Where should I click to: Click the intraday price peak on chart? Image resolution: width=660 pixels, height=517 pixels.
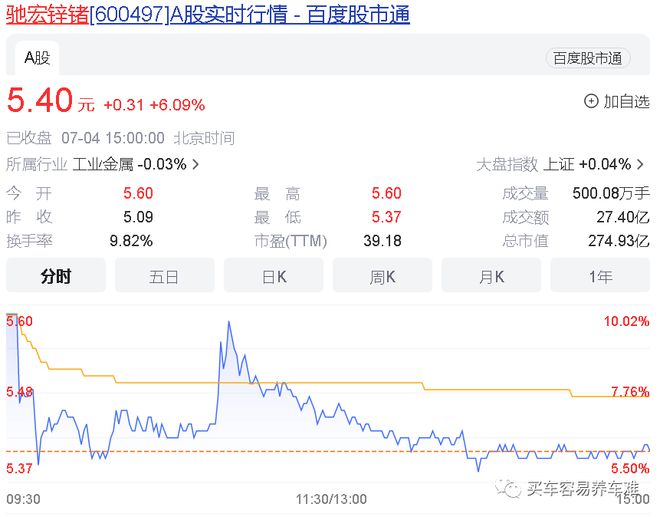tap(229, 322)
